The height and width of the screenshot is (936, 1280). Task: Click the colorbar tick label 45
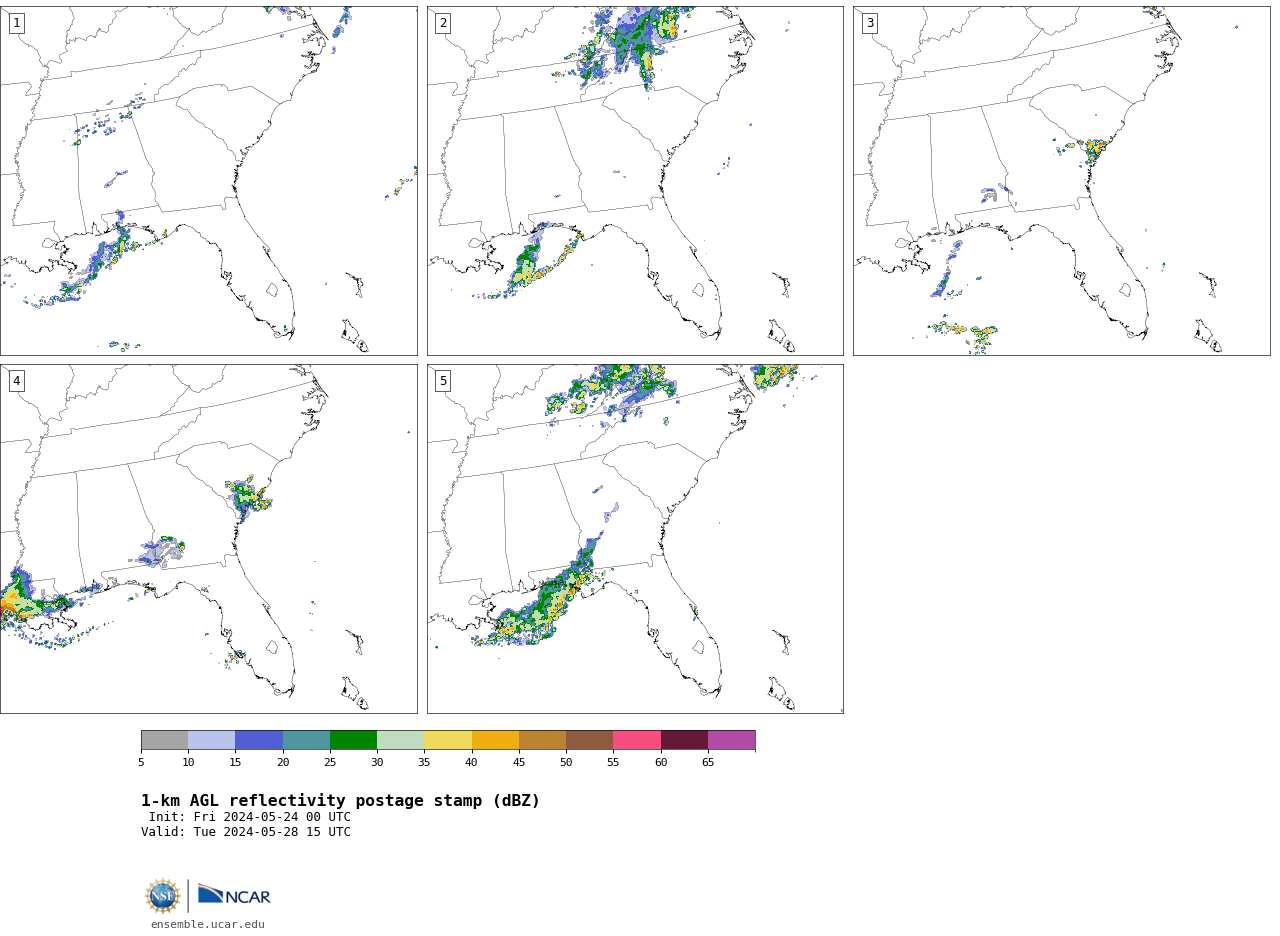pyautogui.click(x=519, y=763)
